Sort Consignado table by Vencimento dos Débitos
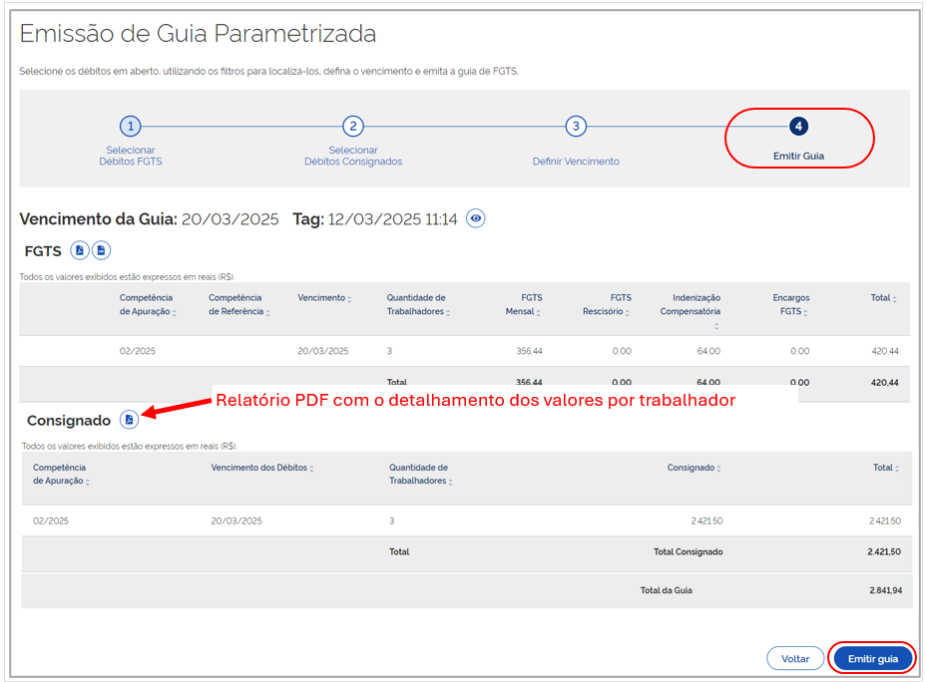 pos(262,468)
